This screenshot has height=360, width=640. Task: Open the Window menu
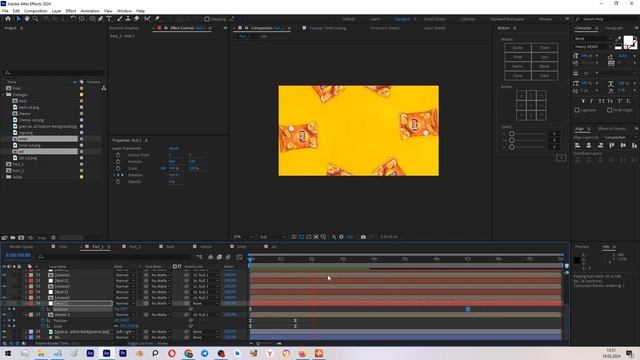[124, 11]
